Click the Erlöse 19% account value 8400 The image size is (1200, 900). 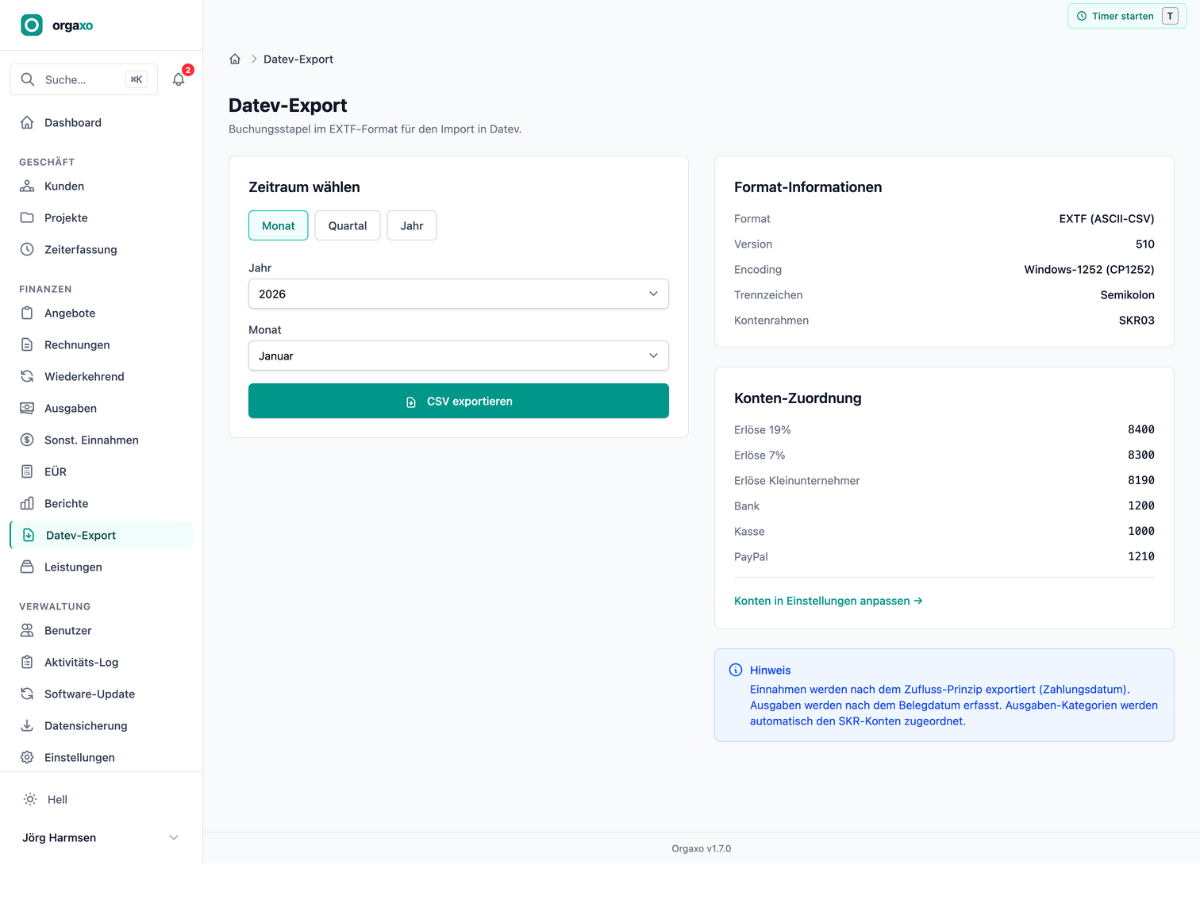[1141, 430]
